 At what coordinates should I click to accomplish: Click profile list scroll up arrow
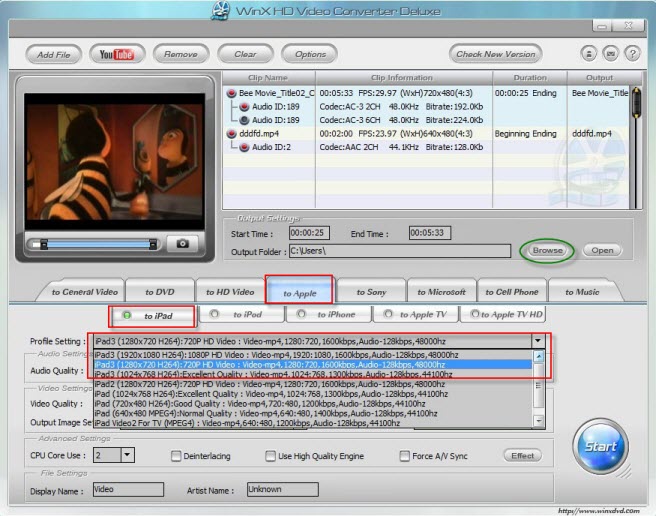[538, 357]
